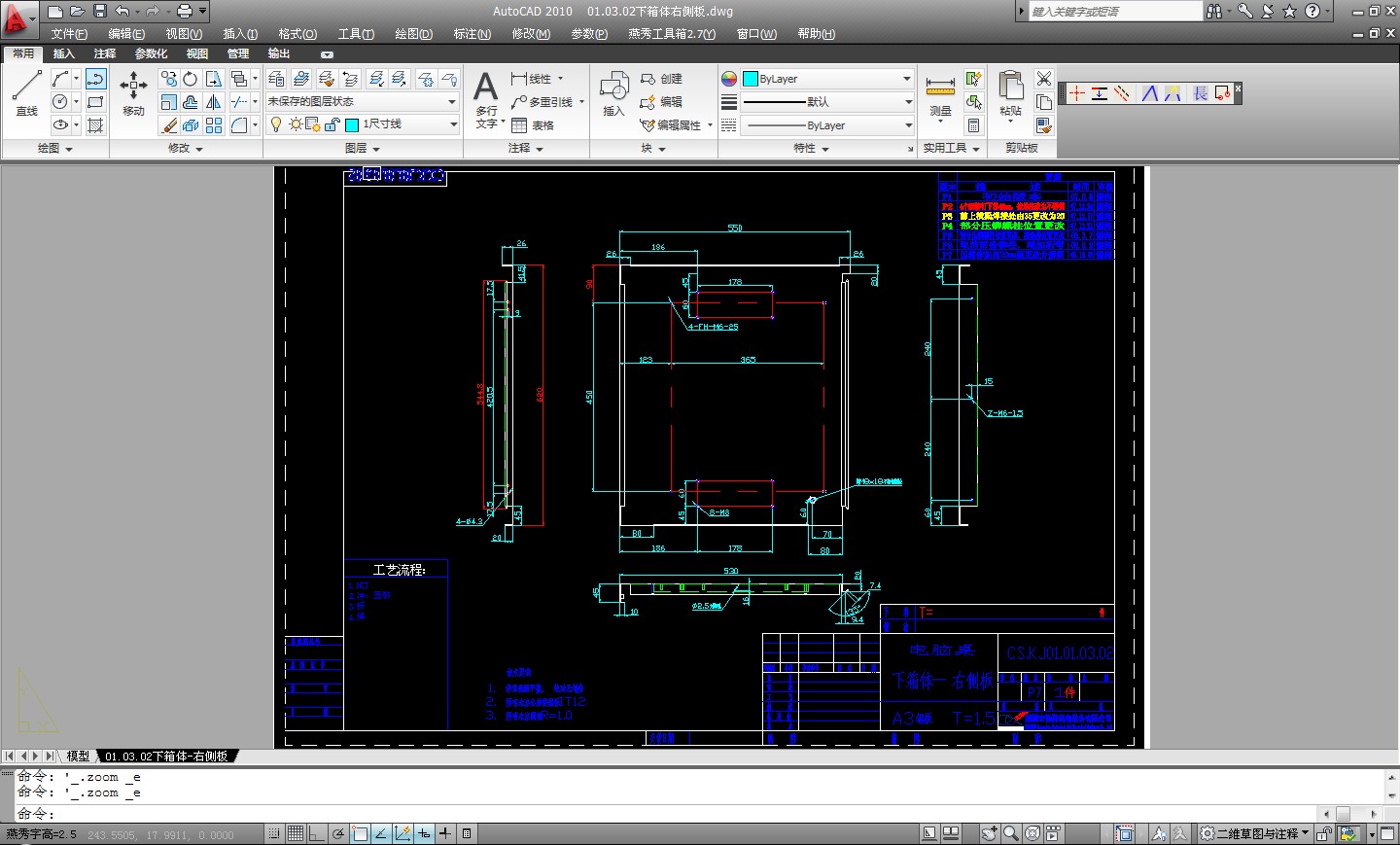The width and height of the screenshot is (1400, 845).
Task: Toggle the layer lightbulb on/off icon
Action: tap(276, 124)
